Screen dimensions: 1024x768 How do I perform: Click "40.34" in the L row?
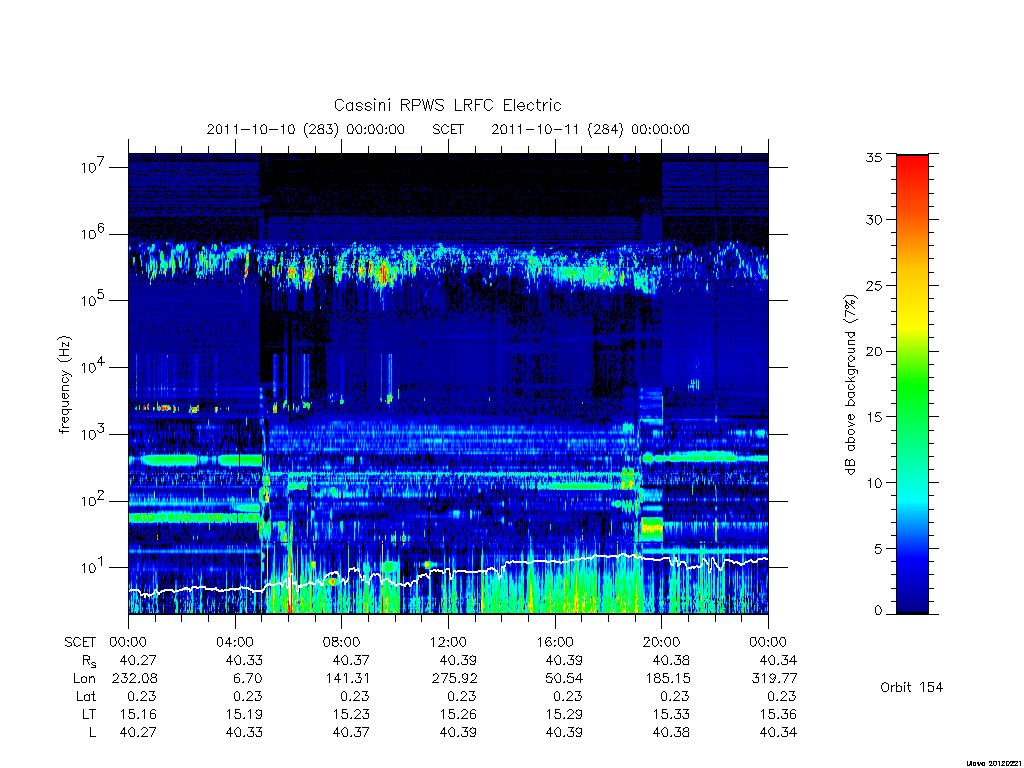point(778,732)
